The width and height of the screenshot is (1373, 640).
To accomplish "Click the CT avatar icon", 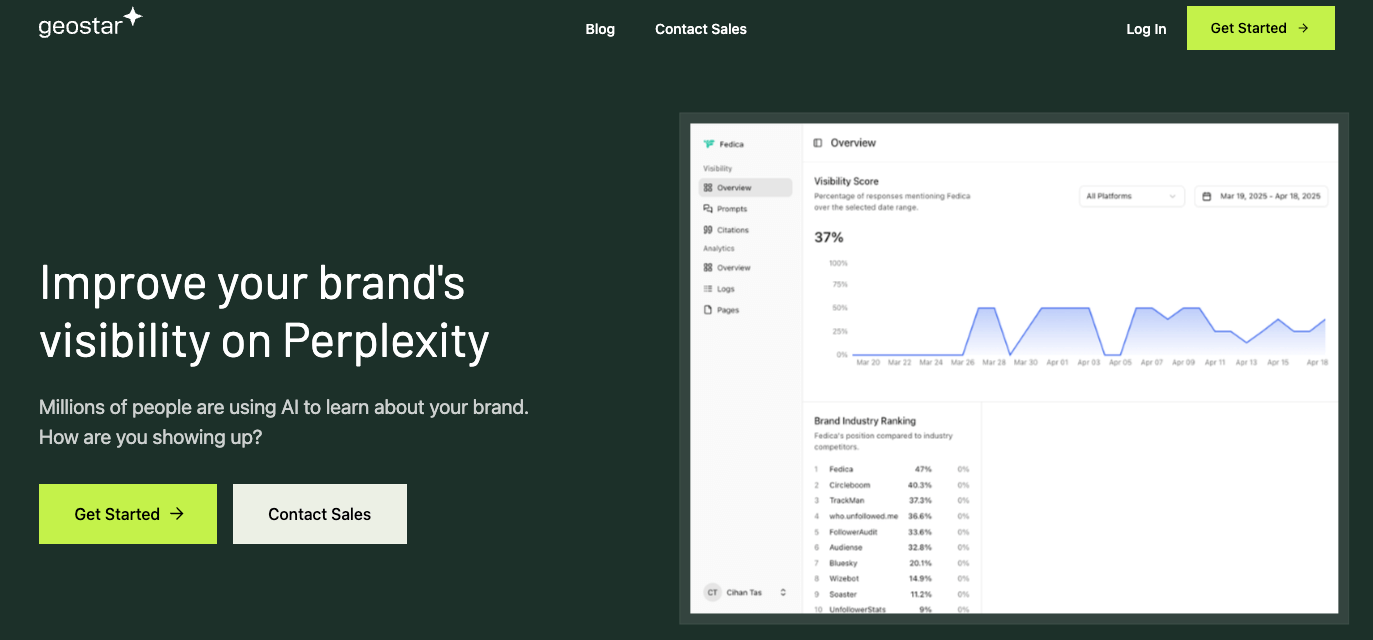I will pos(712,592).
